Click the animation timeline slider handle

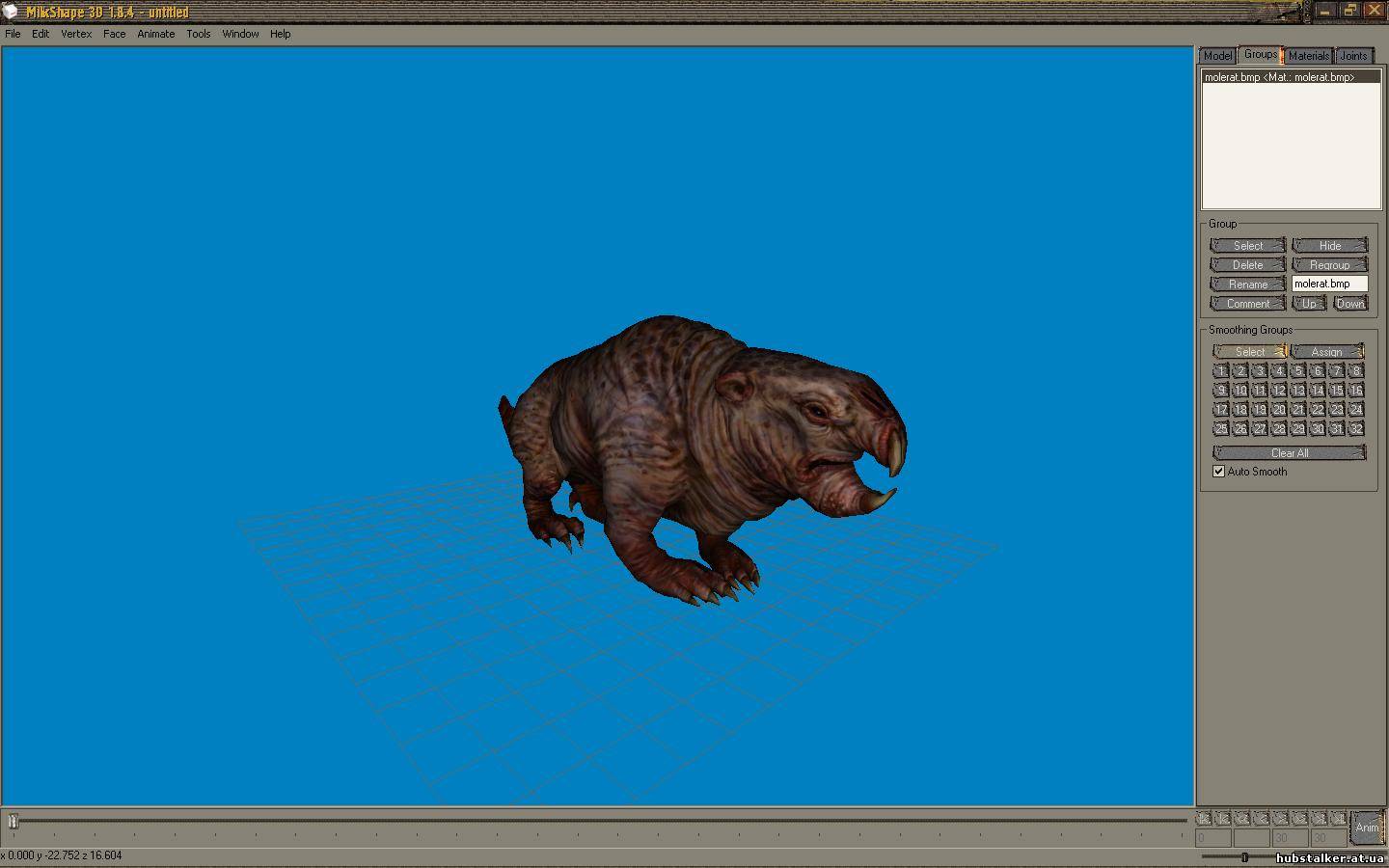point(14,821)
